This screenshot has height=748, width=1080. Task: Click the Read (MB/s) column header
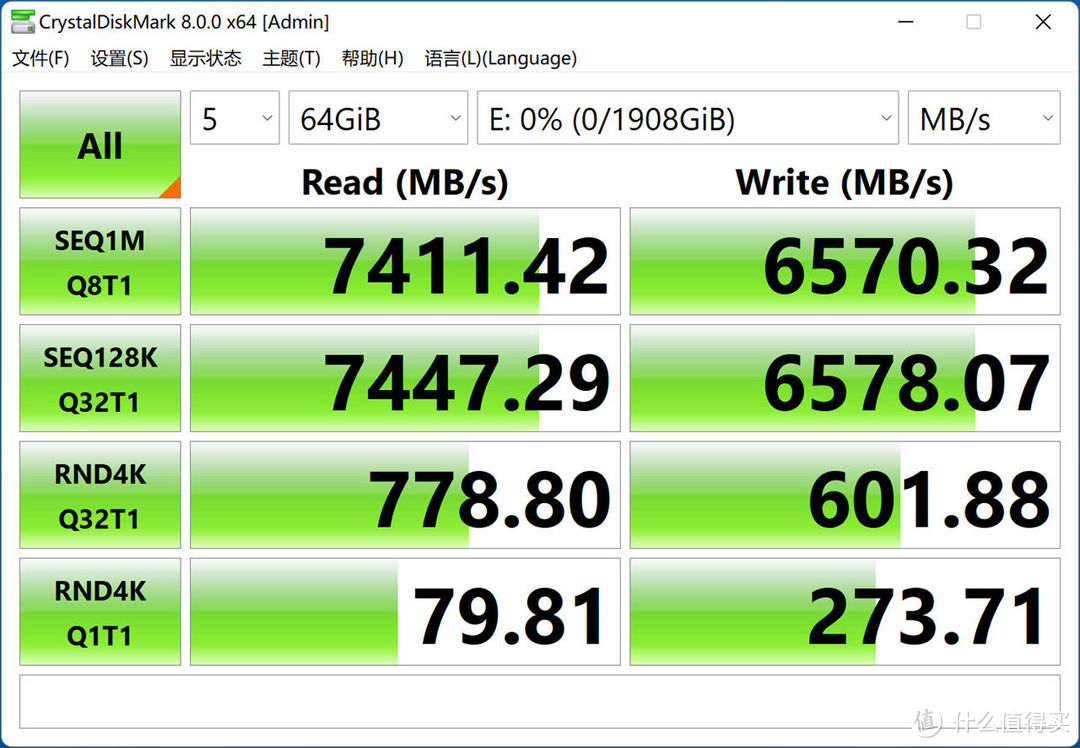405,183
